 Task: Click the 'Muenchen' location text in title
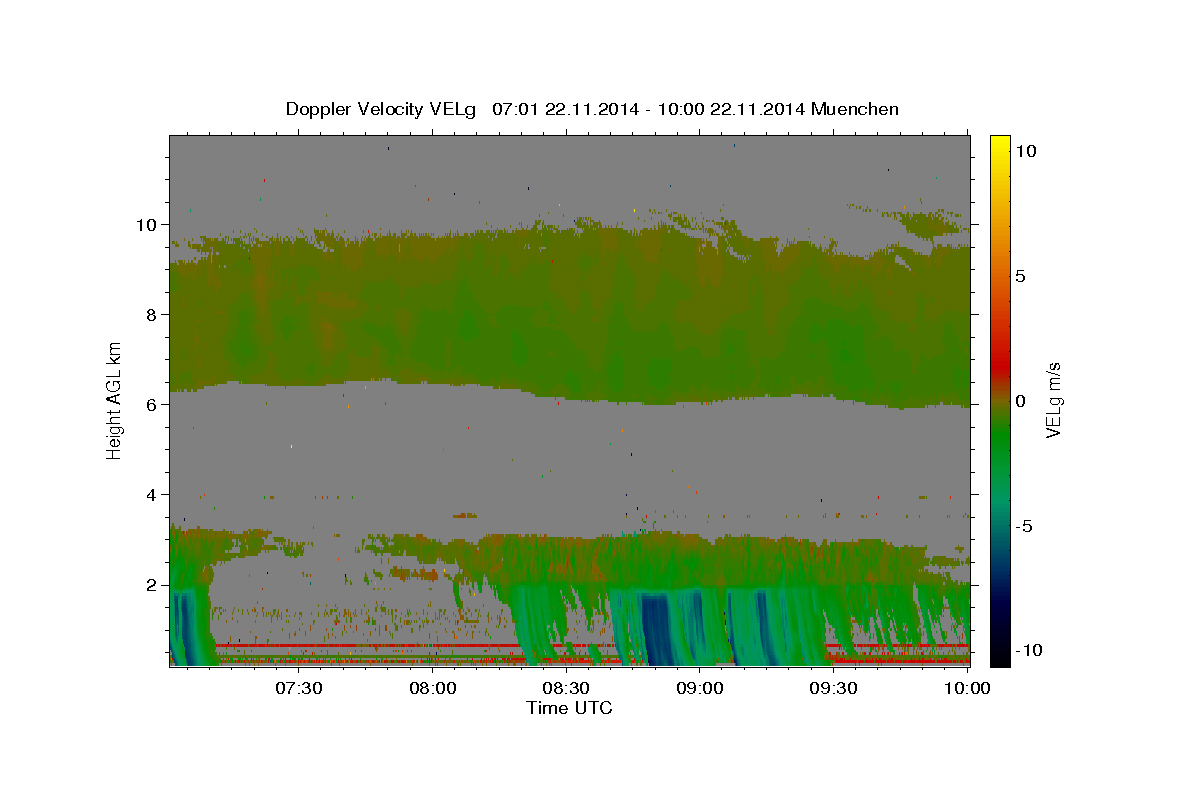click(855, 109)
